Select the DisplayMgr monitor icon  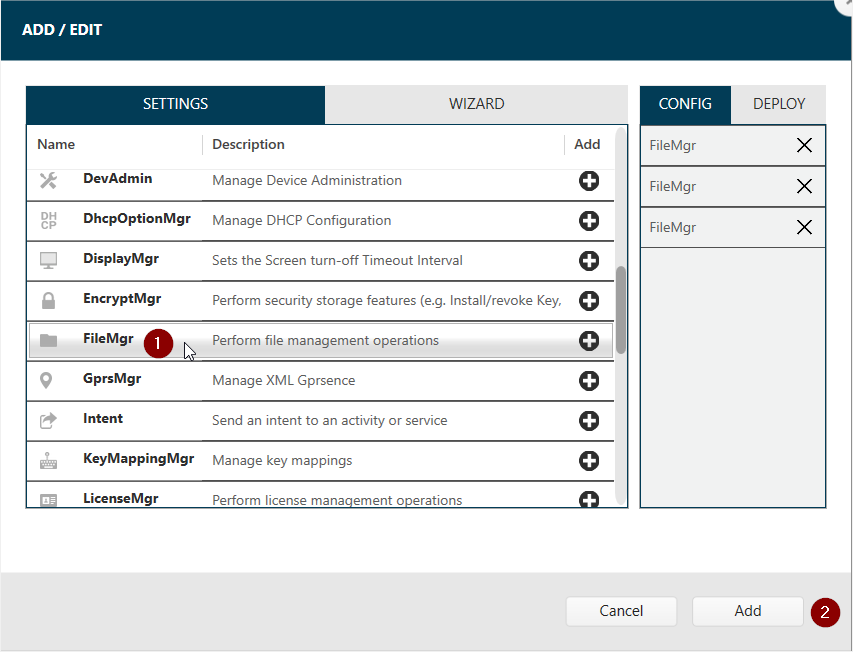48,261
